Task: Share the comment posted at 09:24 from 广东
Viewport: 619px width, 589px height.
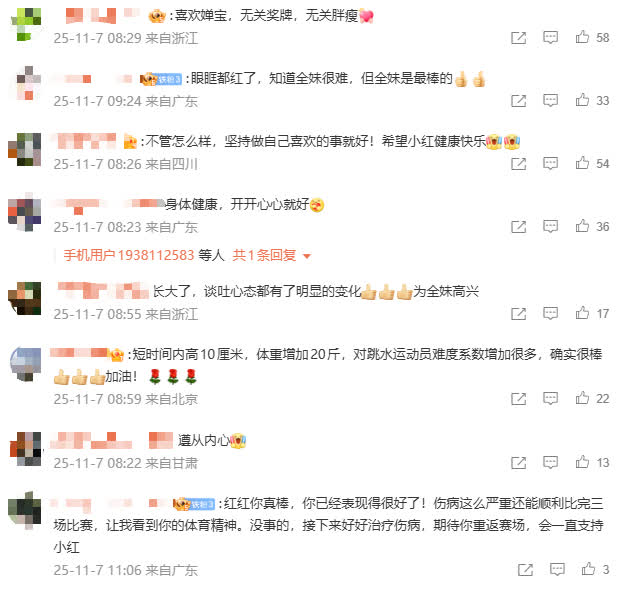Action: [518, 101]
